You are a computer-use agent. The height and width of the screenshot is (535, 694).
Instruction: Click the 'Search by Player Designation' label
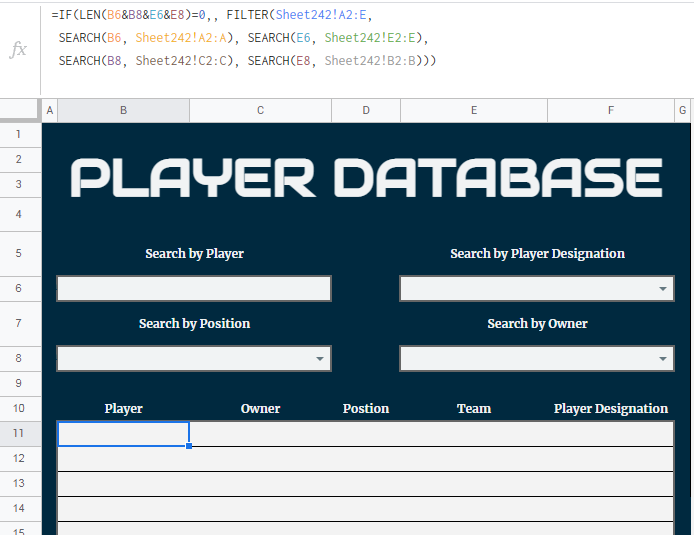pyautogui.click(x=537, y=254)
